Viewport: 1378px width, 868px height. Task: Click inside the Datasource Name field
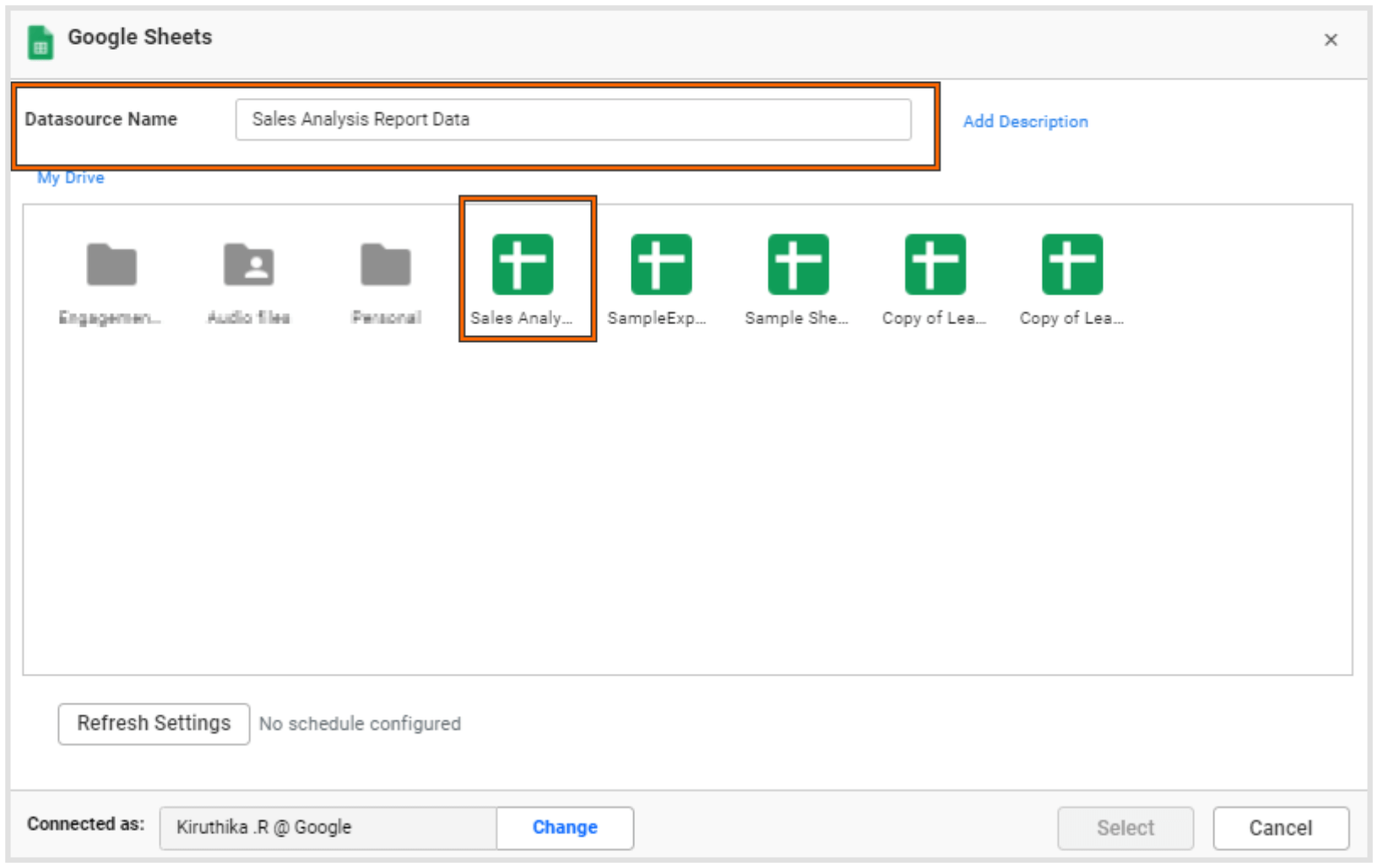(572, 119)
